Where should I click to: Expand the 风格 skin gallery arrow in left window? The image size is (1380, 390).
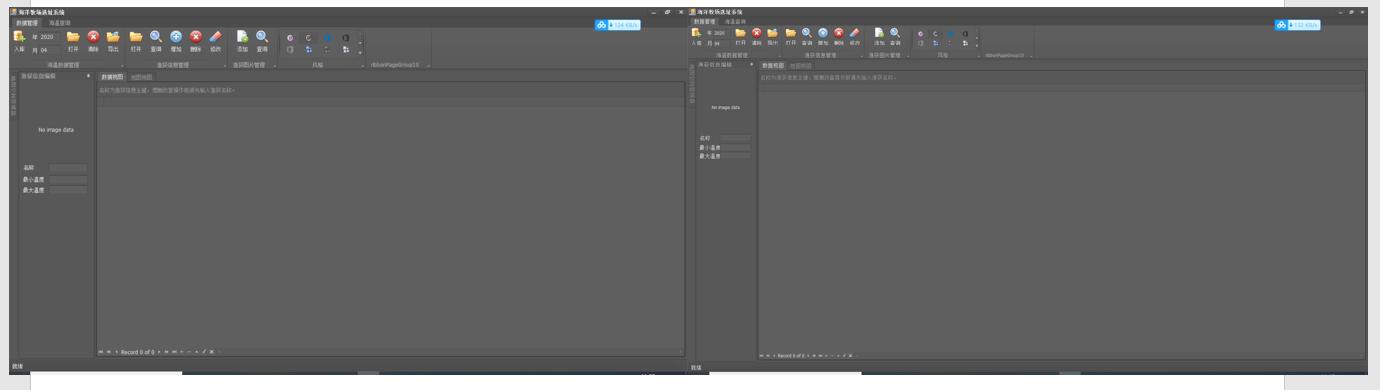(x=361, y=52)
